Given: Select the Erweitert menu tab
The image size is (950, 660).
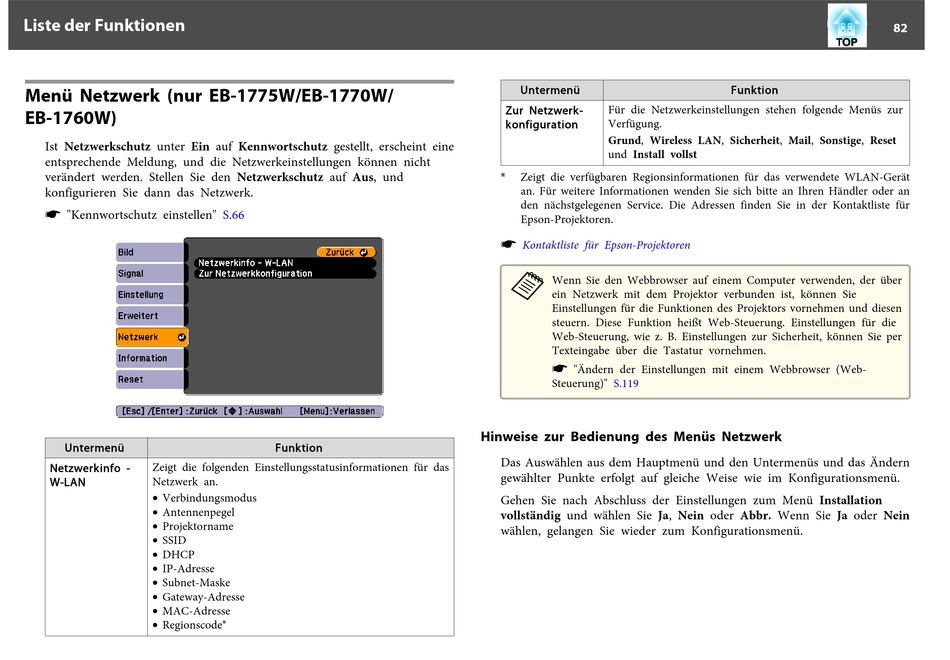Looking at the screenshot, I should click(x=150, y=316).
